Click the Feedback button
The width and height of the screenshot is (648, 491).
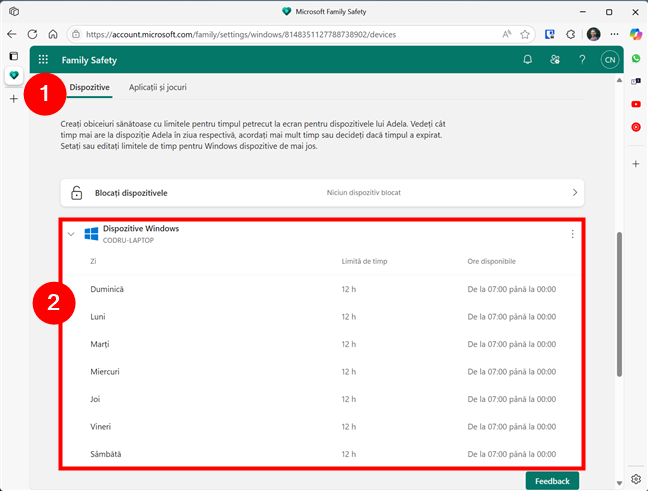(x=552, y=481)
